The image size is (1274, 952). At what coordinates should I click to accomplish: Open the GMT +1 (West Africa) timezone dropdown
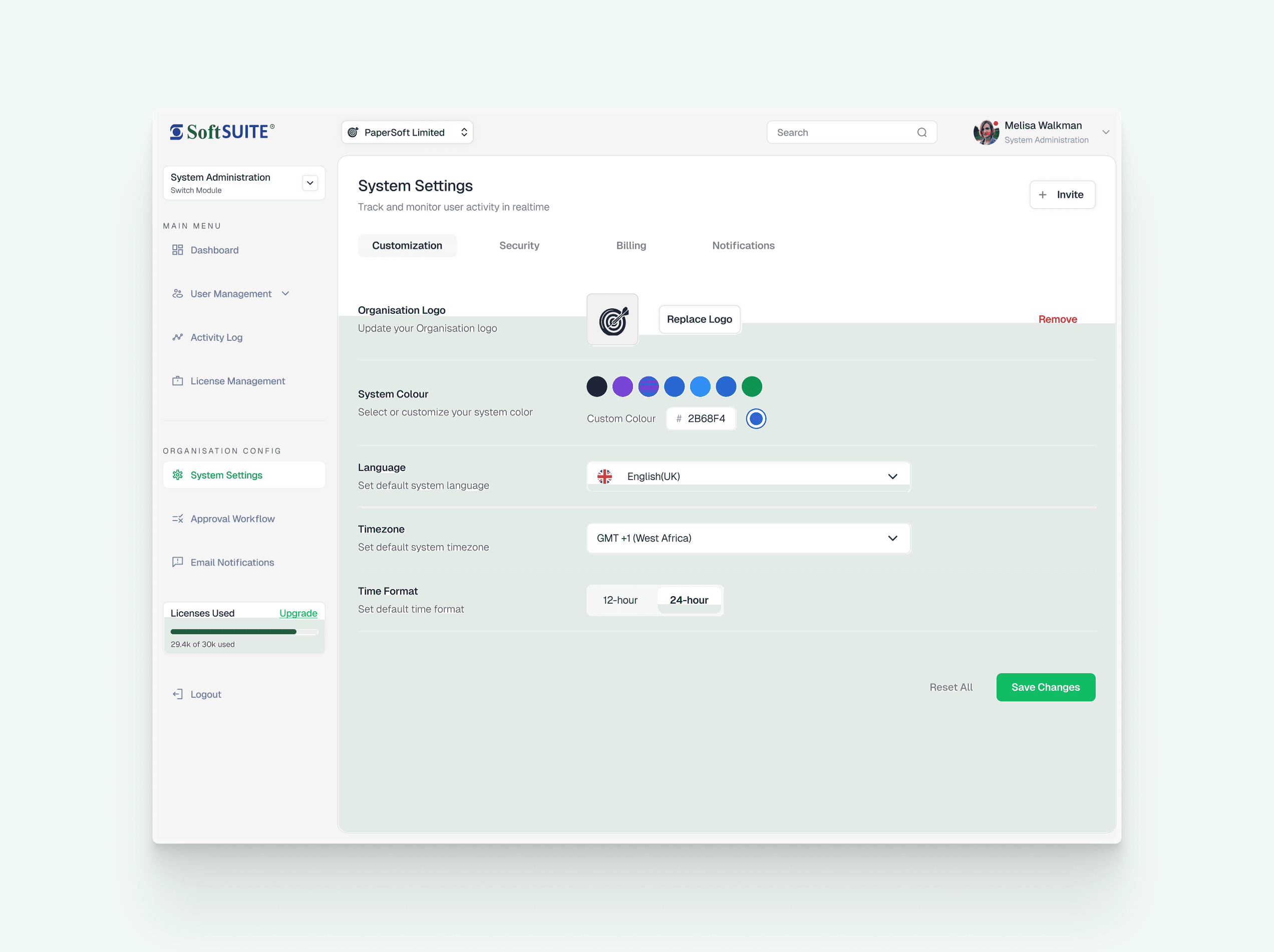tap(748, 538)
